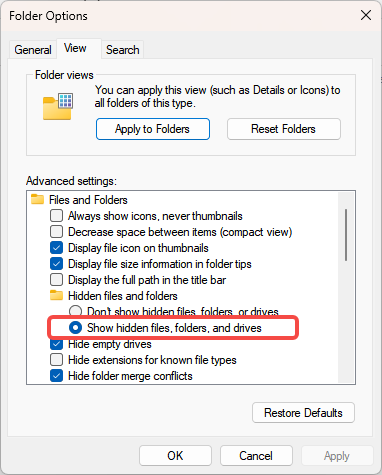Viewport: 382px width, 475px height.
Task: Click the Advanced settings scrollbar thumb
Action: point(346,235)
